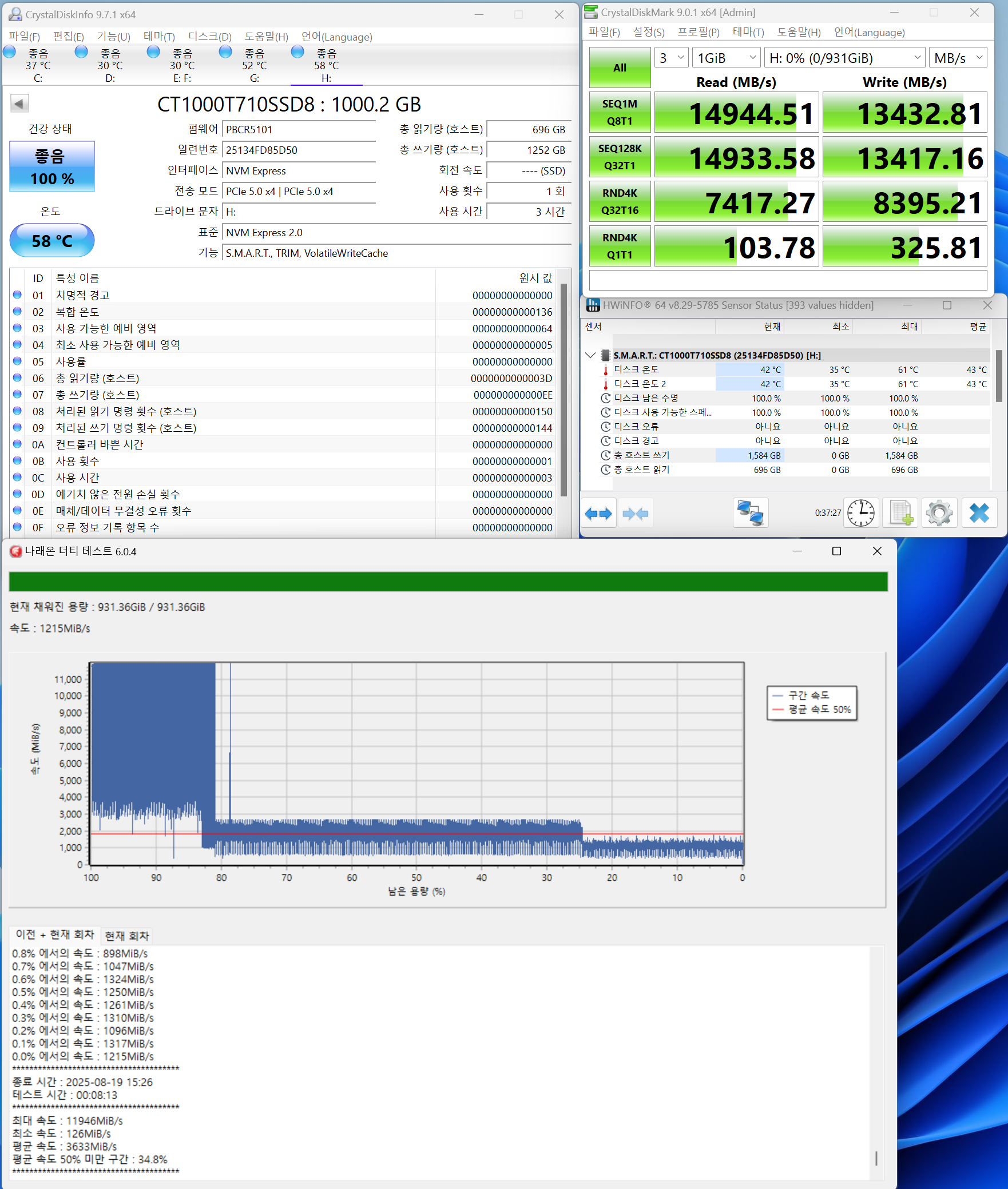Image resolution: width=1008 pixels, height=1189 pixels.
Task: Click the HWiNFO remote network monitors icon
Action: pos(750,513)
